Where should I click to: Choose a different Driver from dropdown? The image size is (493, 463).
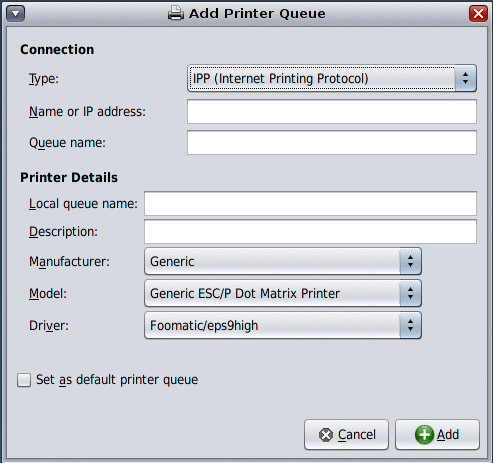[x=283, y=325]
